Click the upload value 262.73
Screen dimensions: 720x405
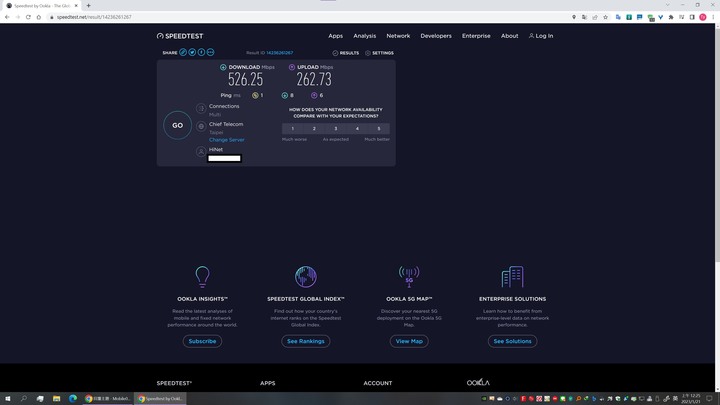[314, 80]
